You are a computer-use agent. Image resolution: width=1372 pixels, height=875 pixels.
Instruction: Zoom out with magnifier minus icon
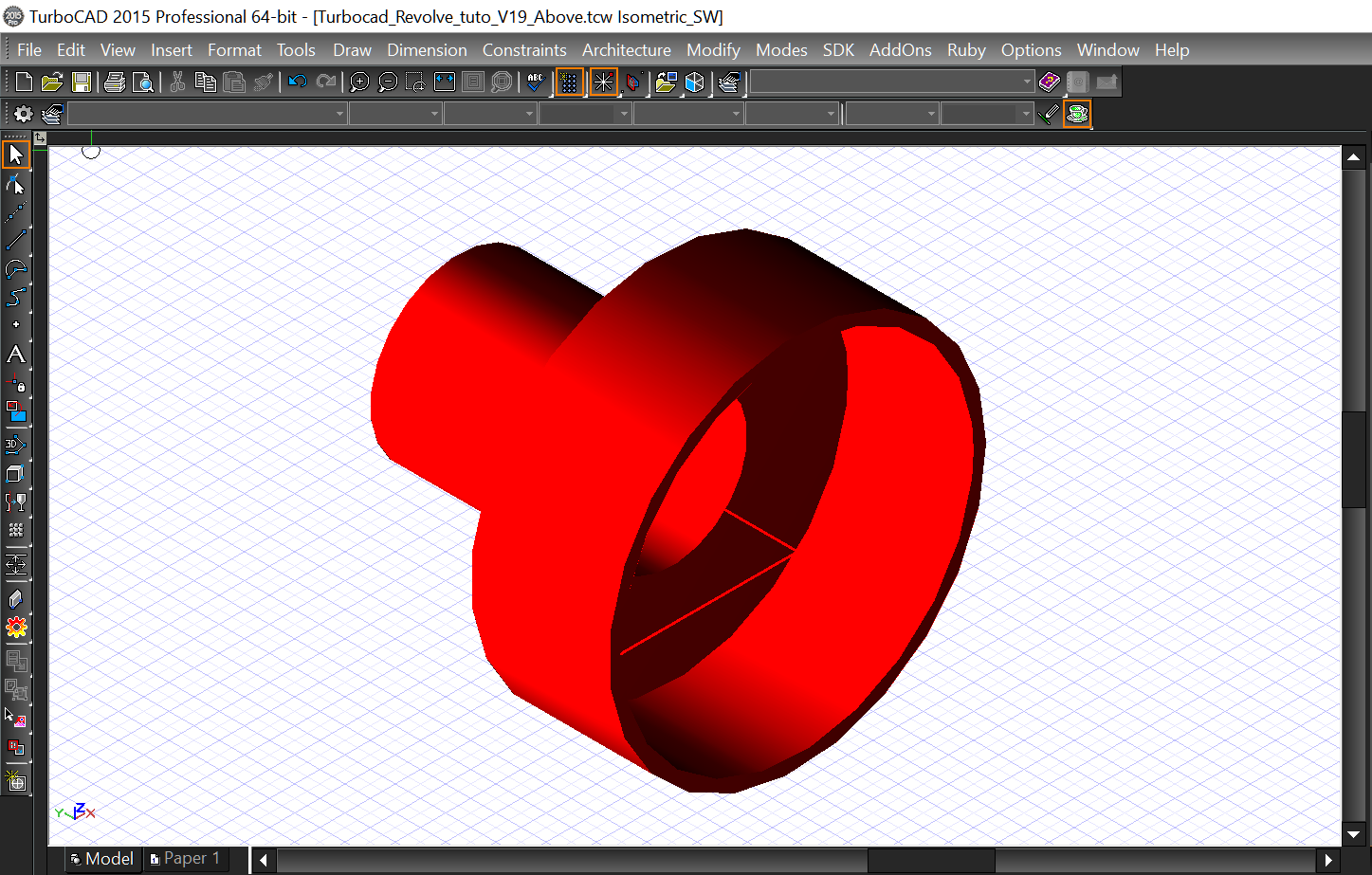pos(388,82)
